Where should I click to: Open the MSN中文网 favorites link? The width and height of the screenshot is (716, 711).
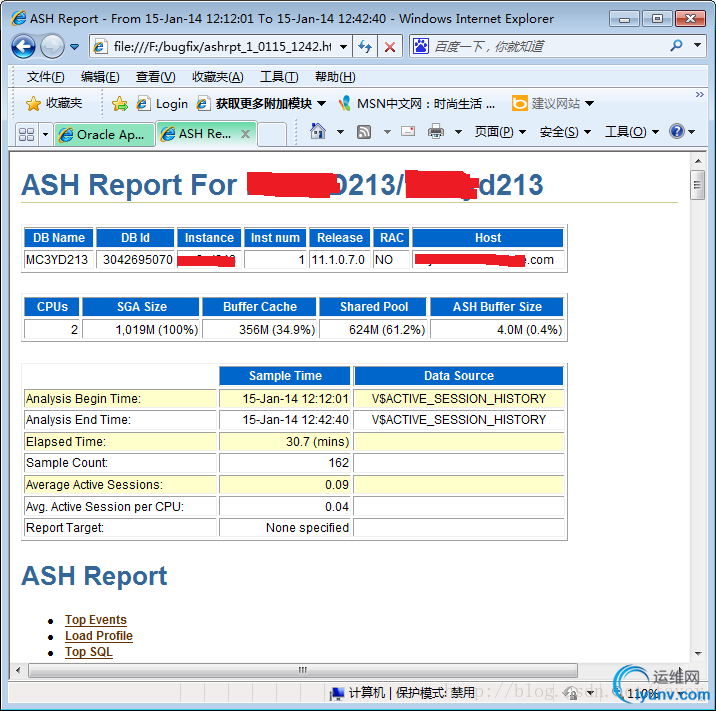pos(416,104)
